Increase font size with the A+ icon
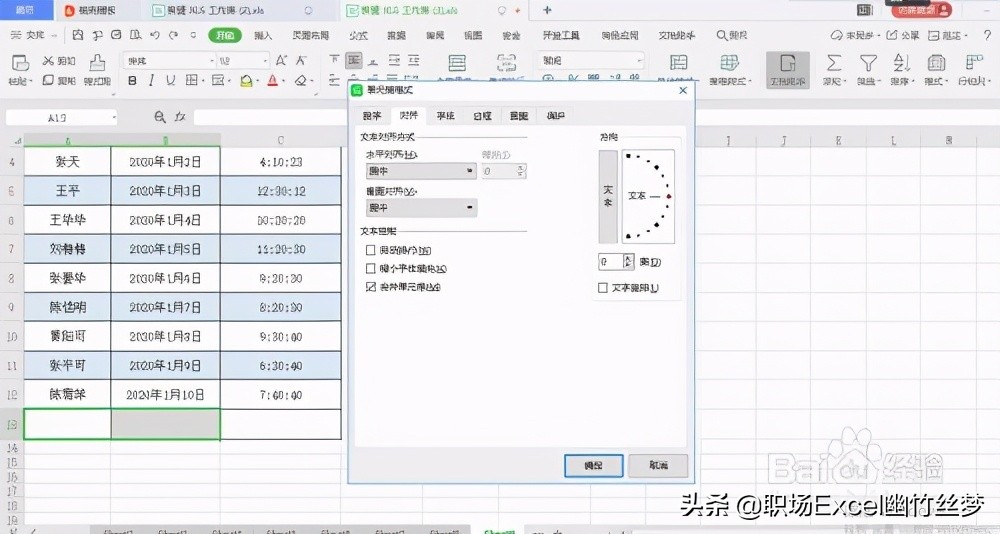1000x534 pixels. (281, 61)
